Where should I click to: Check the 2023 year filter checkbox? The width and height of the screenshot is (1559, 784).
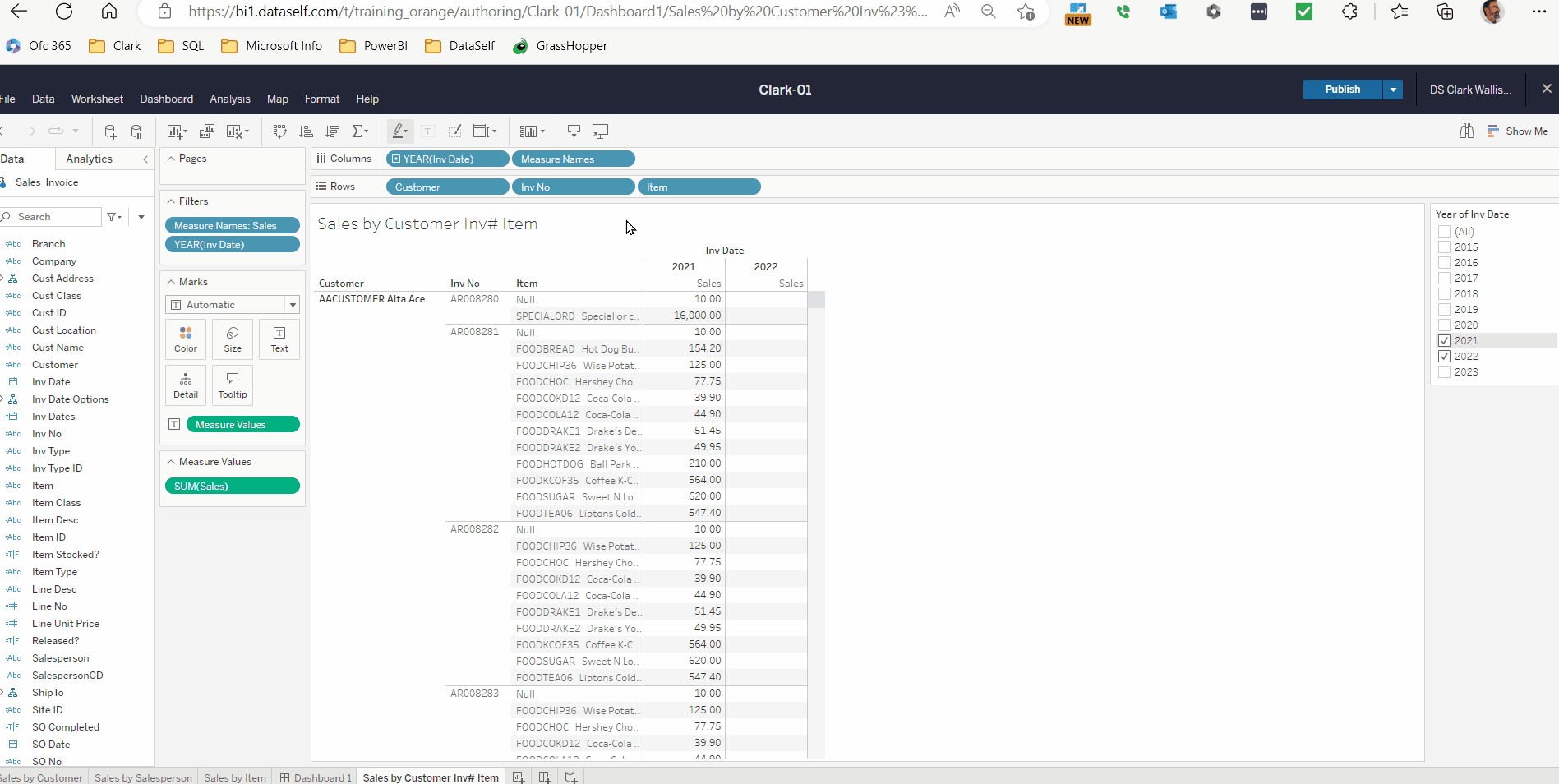click(x=1444, y=372)
